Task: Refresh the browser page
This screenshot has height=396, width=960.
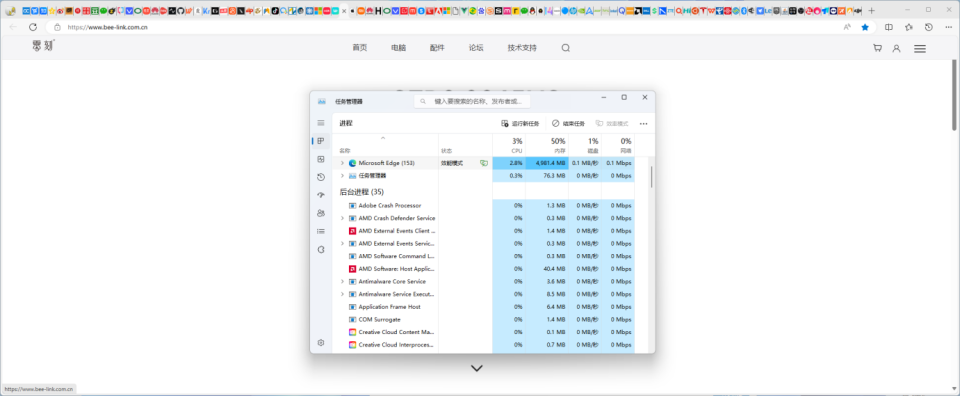Action: tap(33, 27)
